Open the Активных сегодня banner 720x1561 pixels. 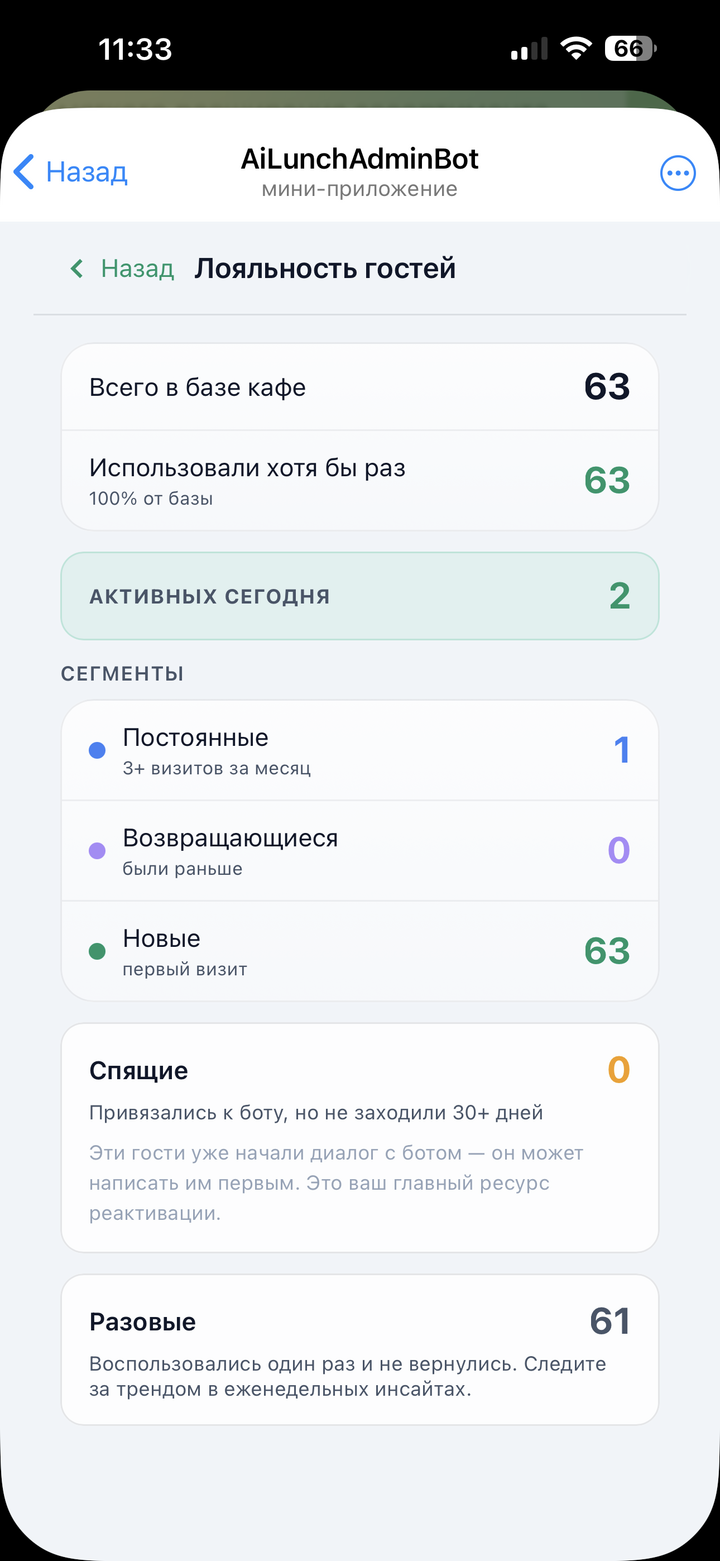click(x=360, y=596)
